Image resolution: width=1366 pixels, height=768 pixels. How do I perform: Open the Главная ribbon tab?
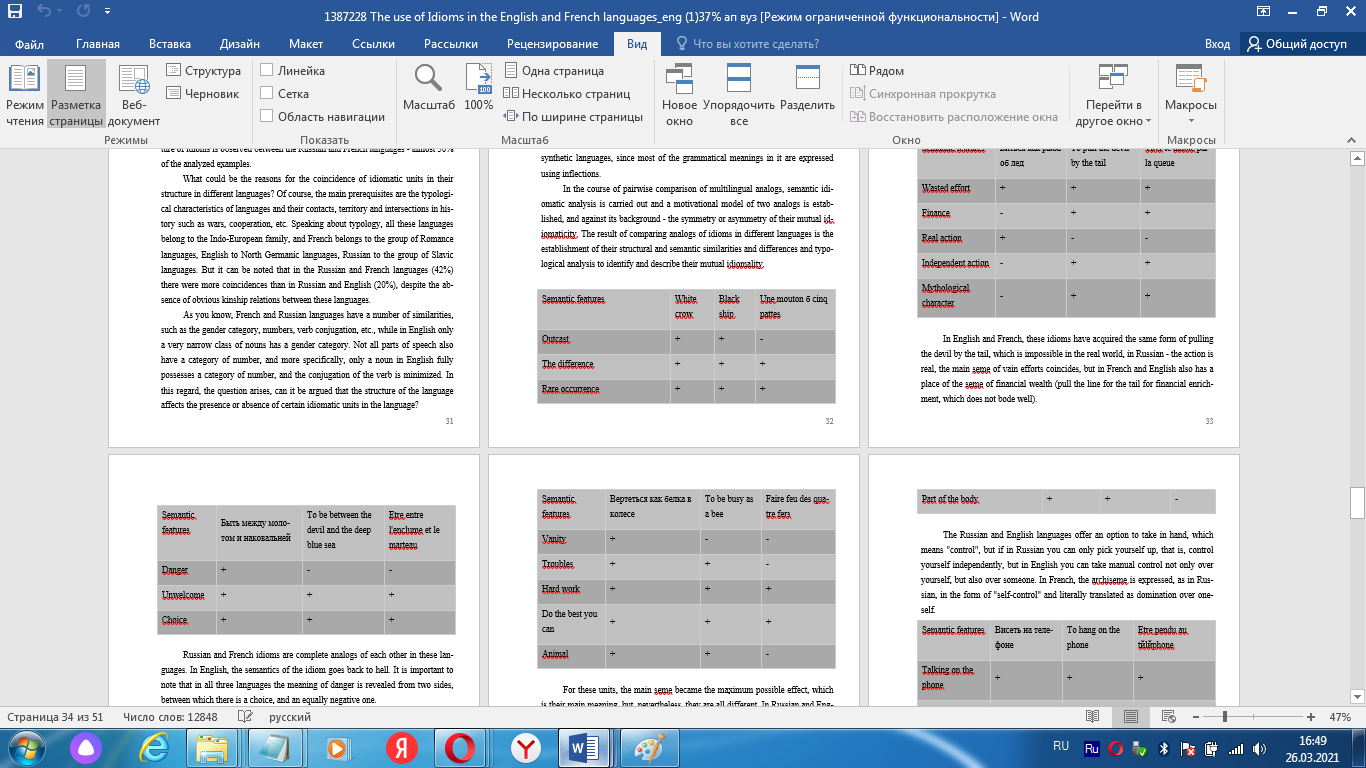[97, 44]
